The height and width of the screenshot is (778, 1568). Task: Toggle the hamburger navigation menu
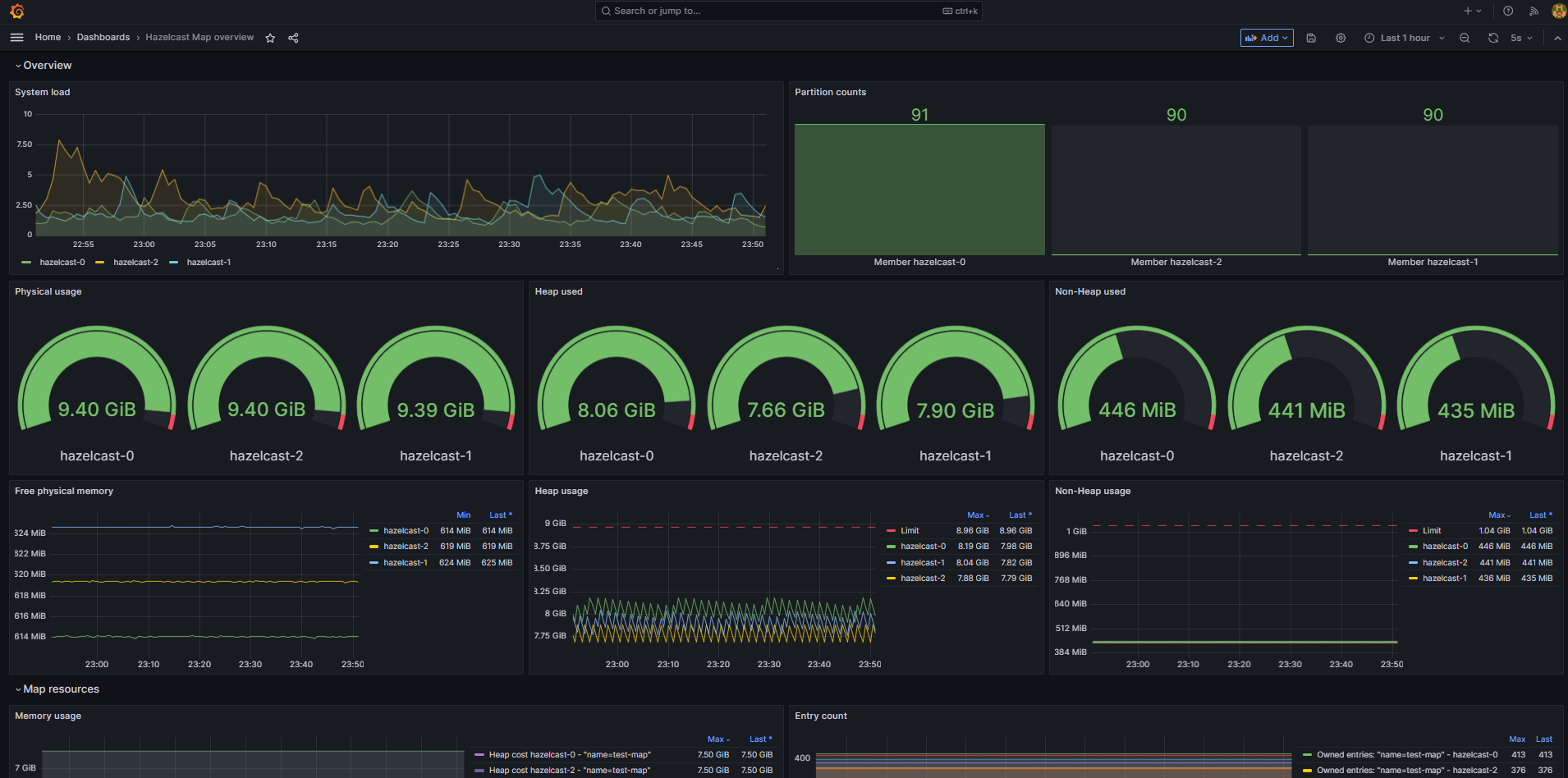16,38
